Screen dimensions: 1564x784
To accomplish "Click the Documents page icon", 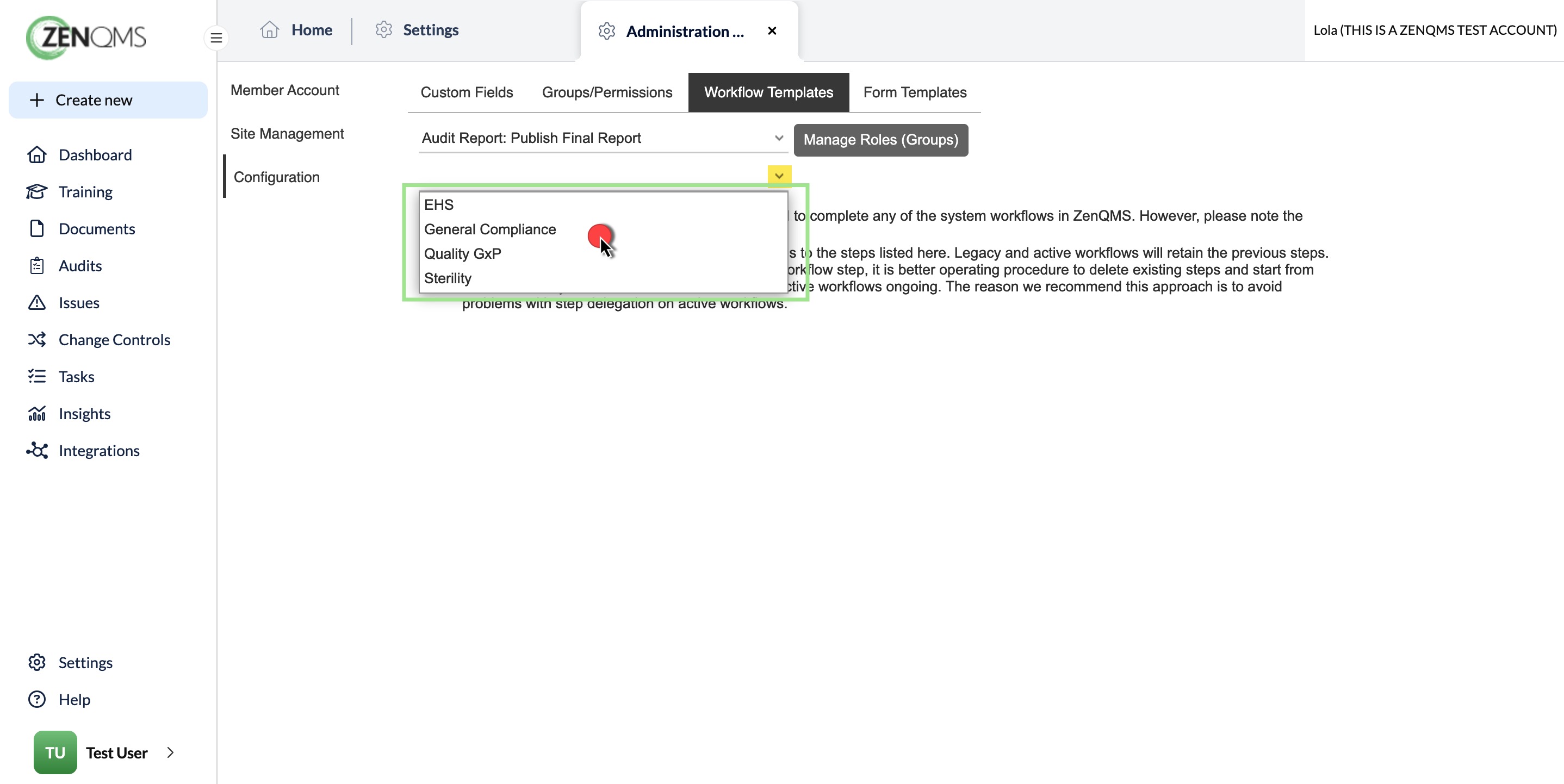I will [x=37, y=229].
